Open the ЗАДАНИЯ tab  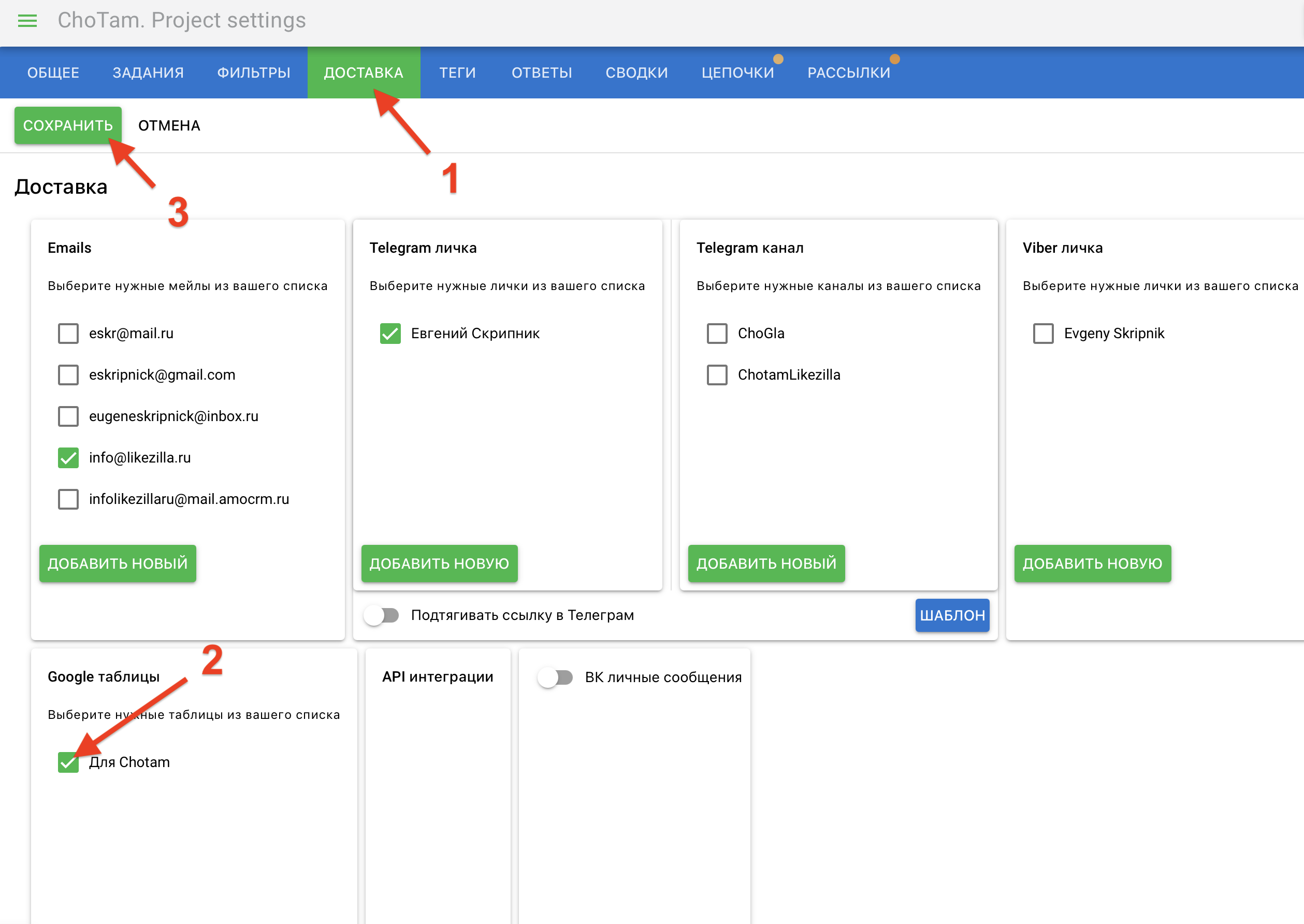(148, 73)
